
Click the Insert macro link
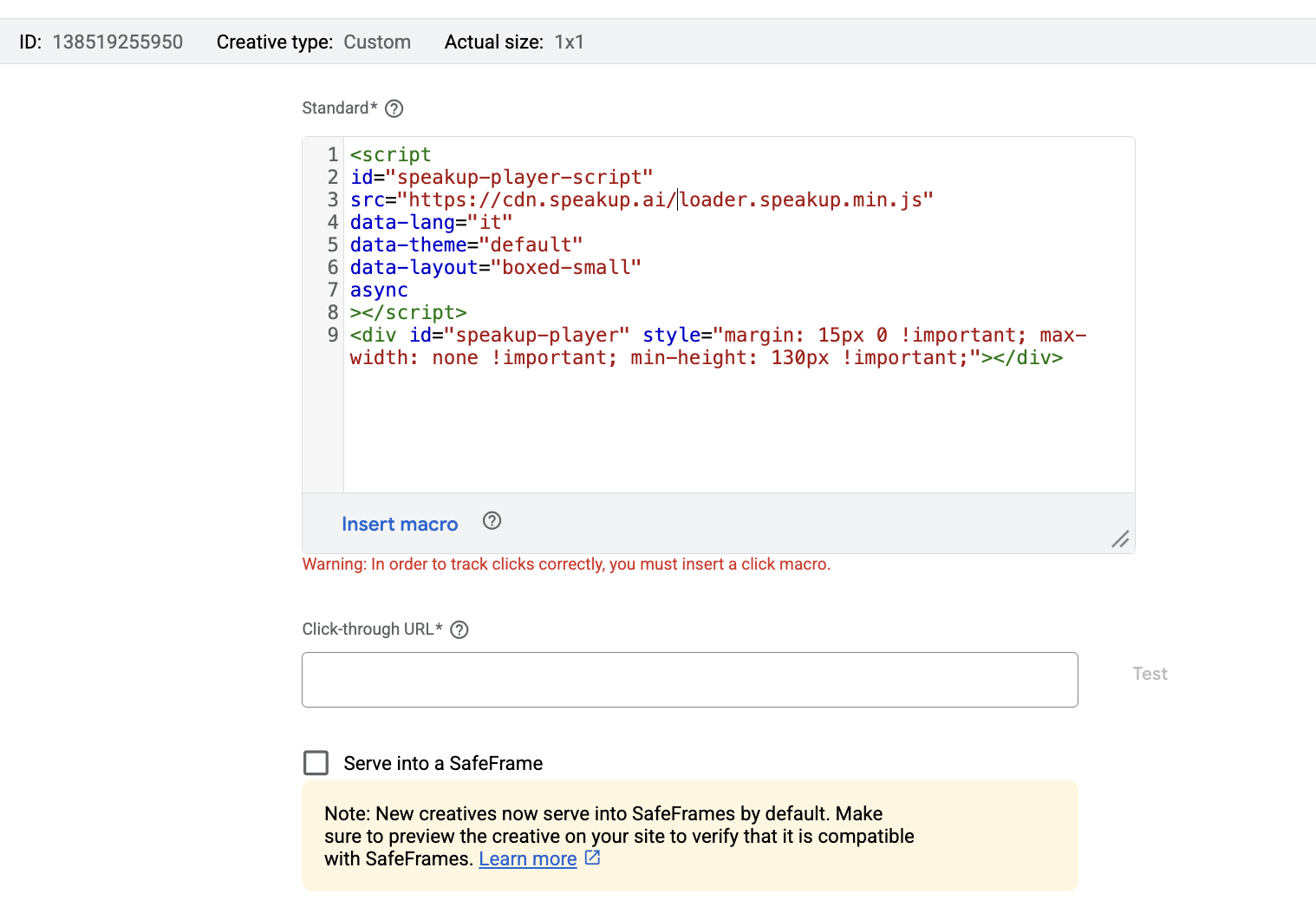click(x=400, y=524)
